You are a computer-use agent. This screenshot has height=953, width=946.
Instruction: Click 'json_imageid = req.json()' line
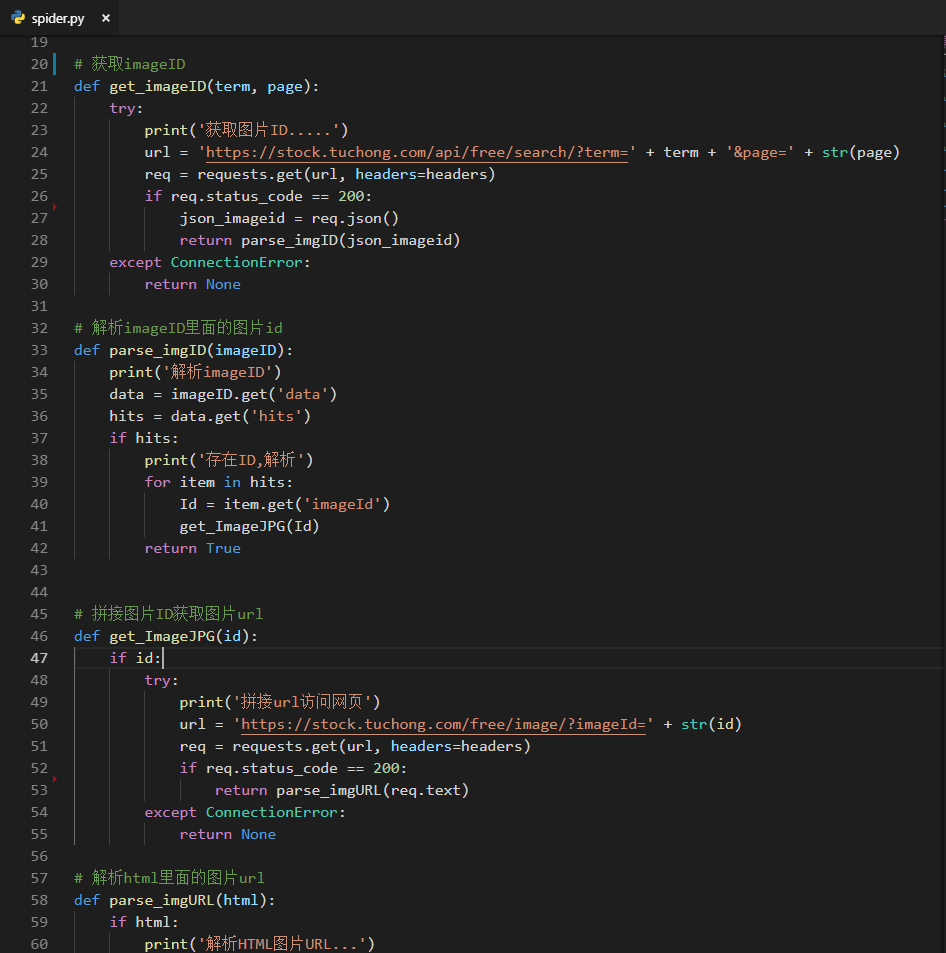(x=289, y=218)
